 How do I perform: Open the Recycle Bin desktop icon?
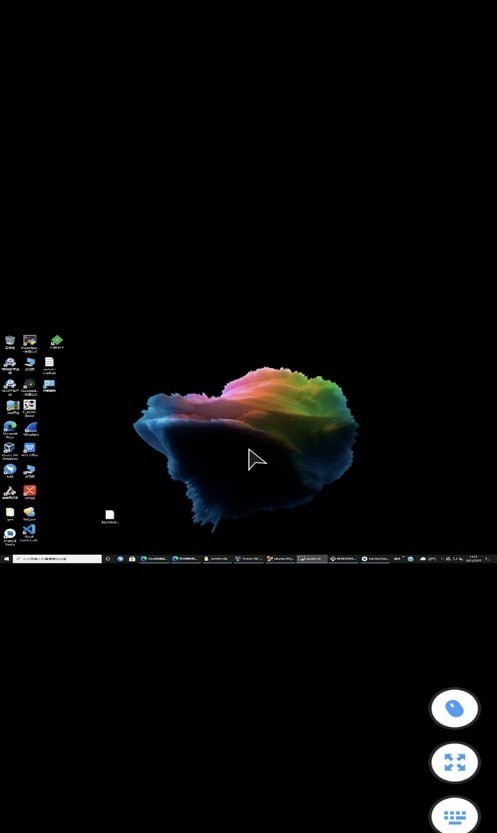pyautogui.click(x=10, y=340)
